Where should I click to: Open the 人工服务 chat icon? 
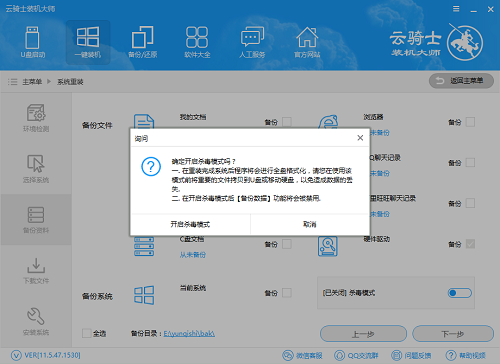tap(252, 37)
